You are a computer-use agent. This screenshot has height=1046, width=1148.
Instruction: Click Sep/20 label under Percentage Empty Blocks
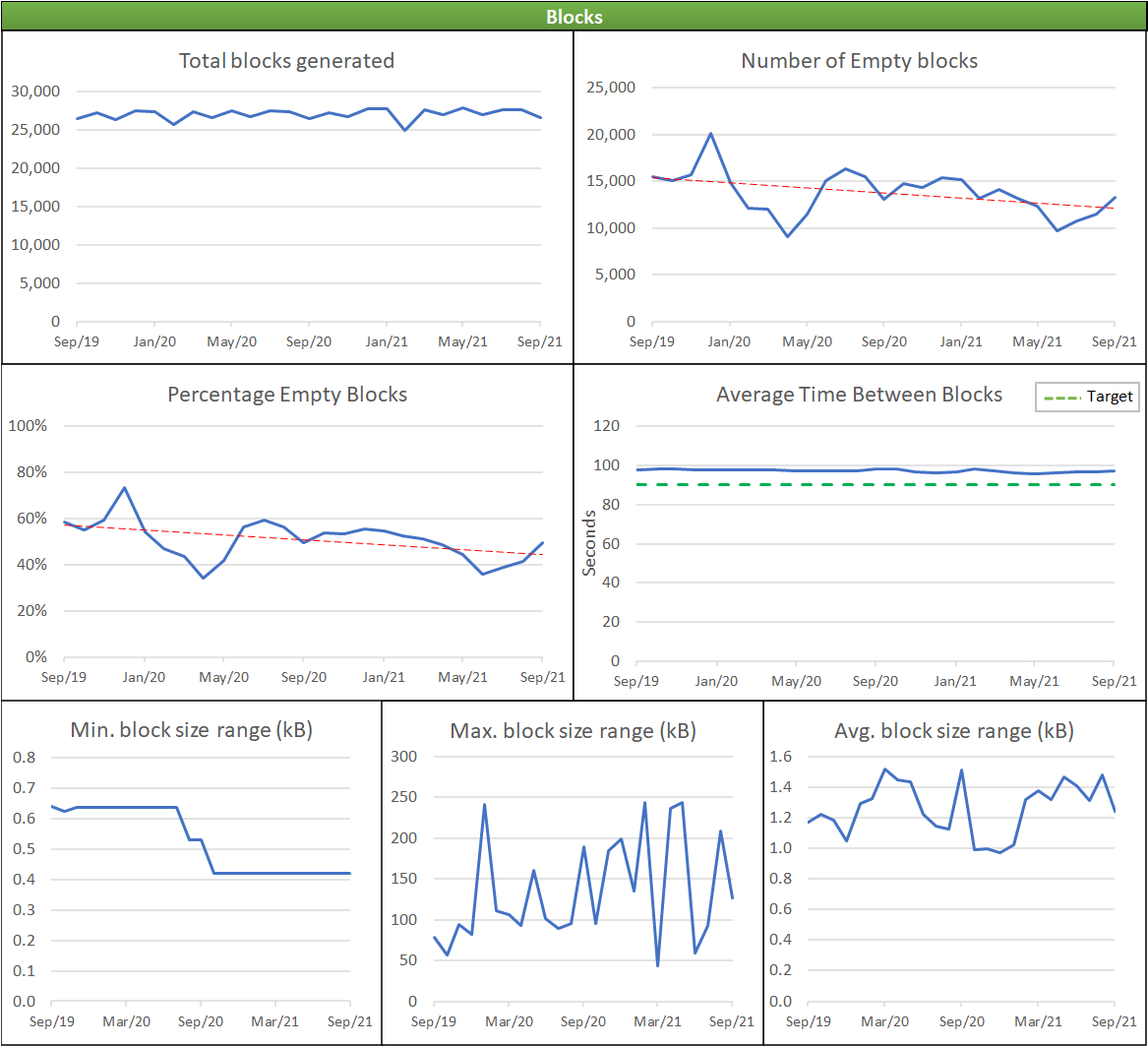[x=304, y=677]
